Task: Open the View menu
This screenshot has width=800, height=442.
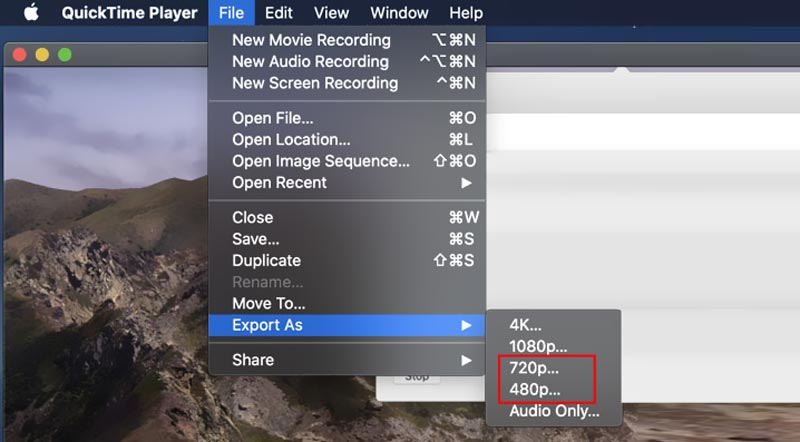Action: click(331, 13)
